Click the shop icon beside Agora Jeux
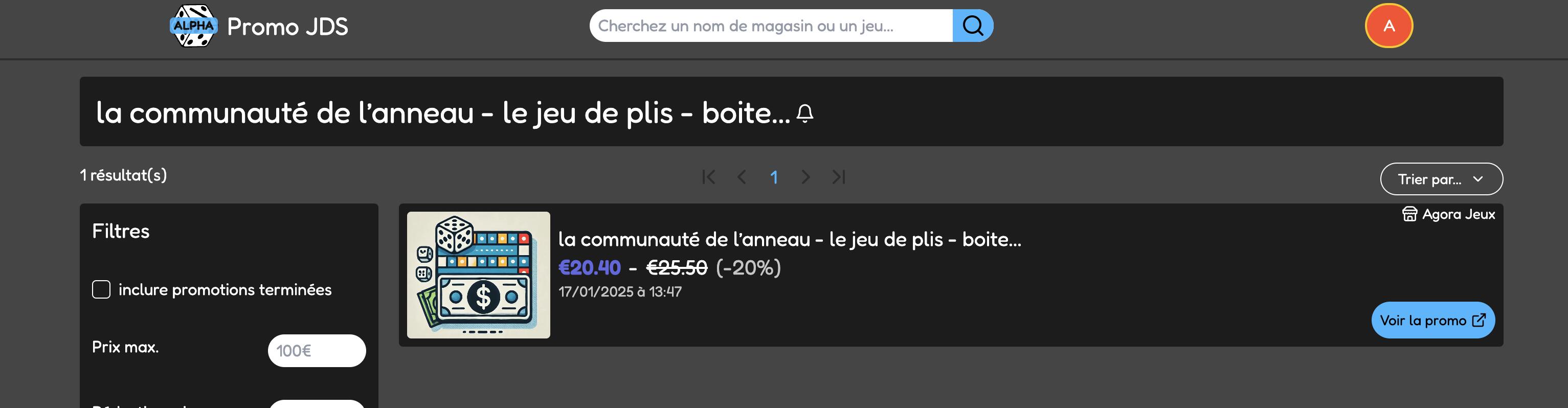The width and height of the screenshot is (1568, 408). (x=1409, y=214)
